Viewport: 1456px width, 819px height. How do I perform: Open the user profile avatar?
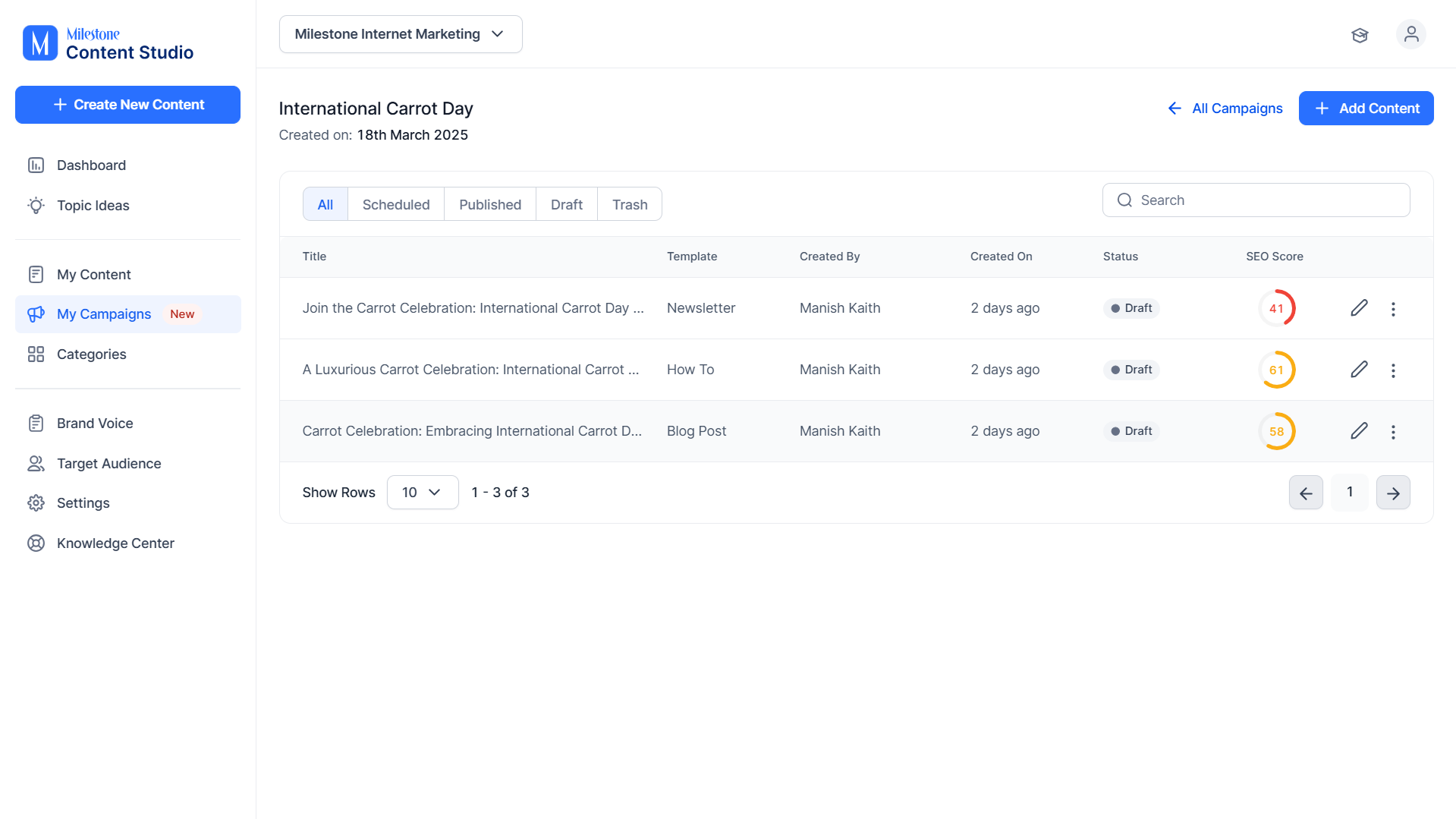click(x=1411, y=34)
